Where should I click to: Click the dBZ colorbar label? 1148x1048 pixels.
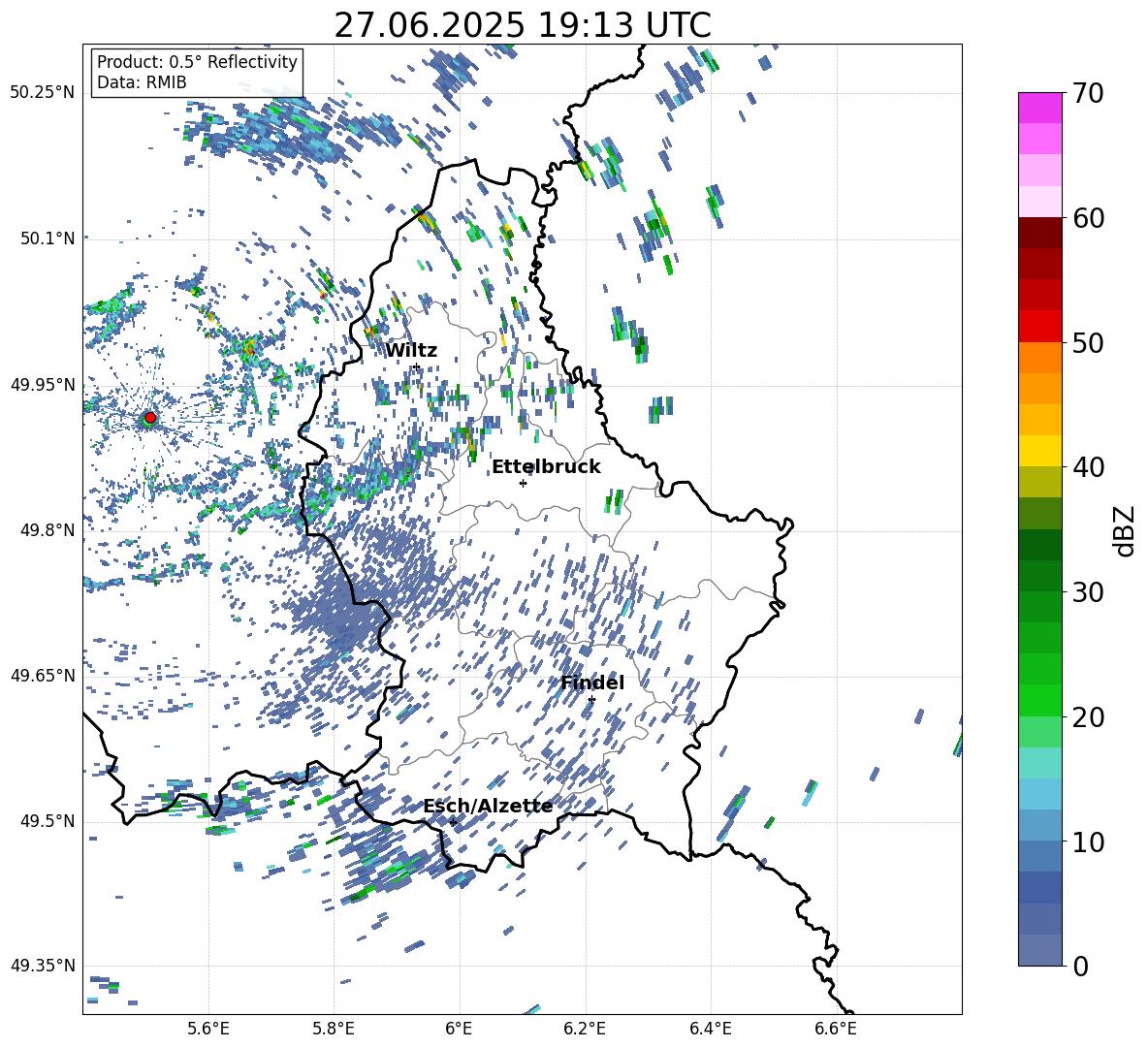(x=1124, y=530)
